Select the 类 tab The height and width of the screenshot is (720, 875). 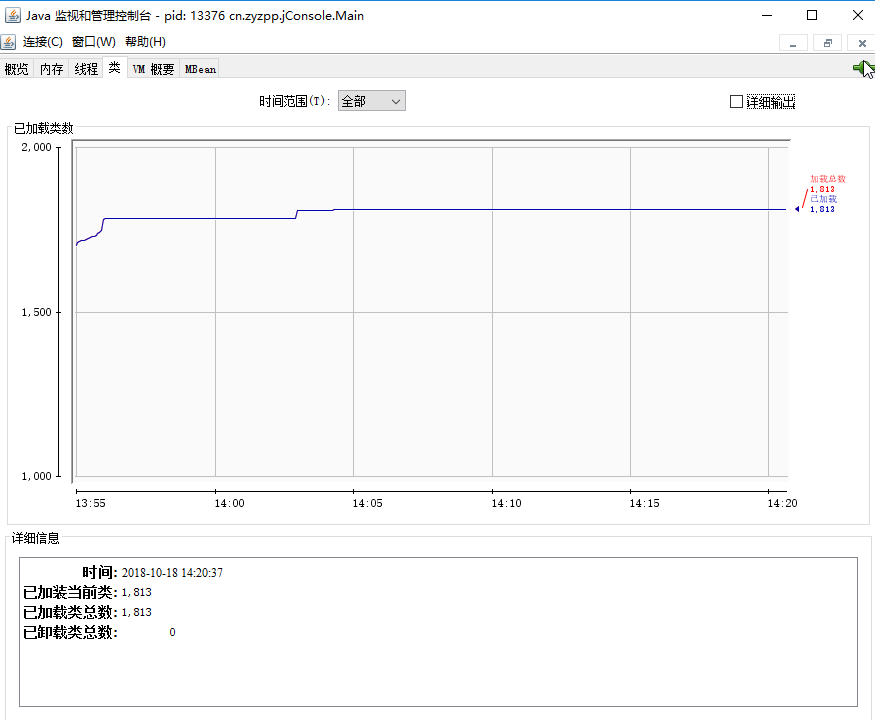click(115, 68)
